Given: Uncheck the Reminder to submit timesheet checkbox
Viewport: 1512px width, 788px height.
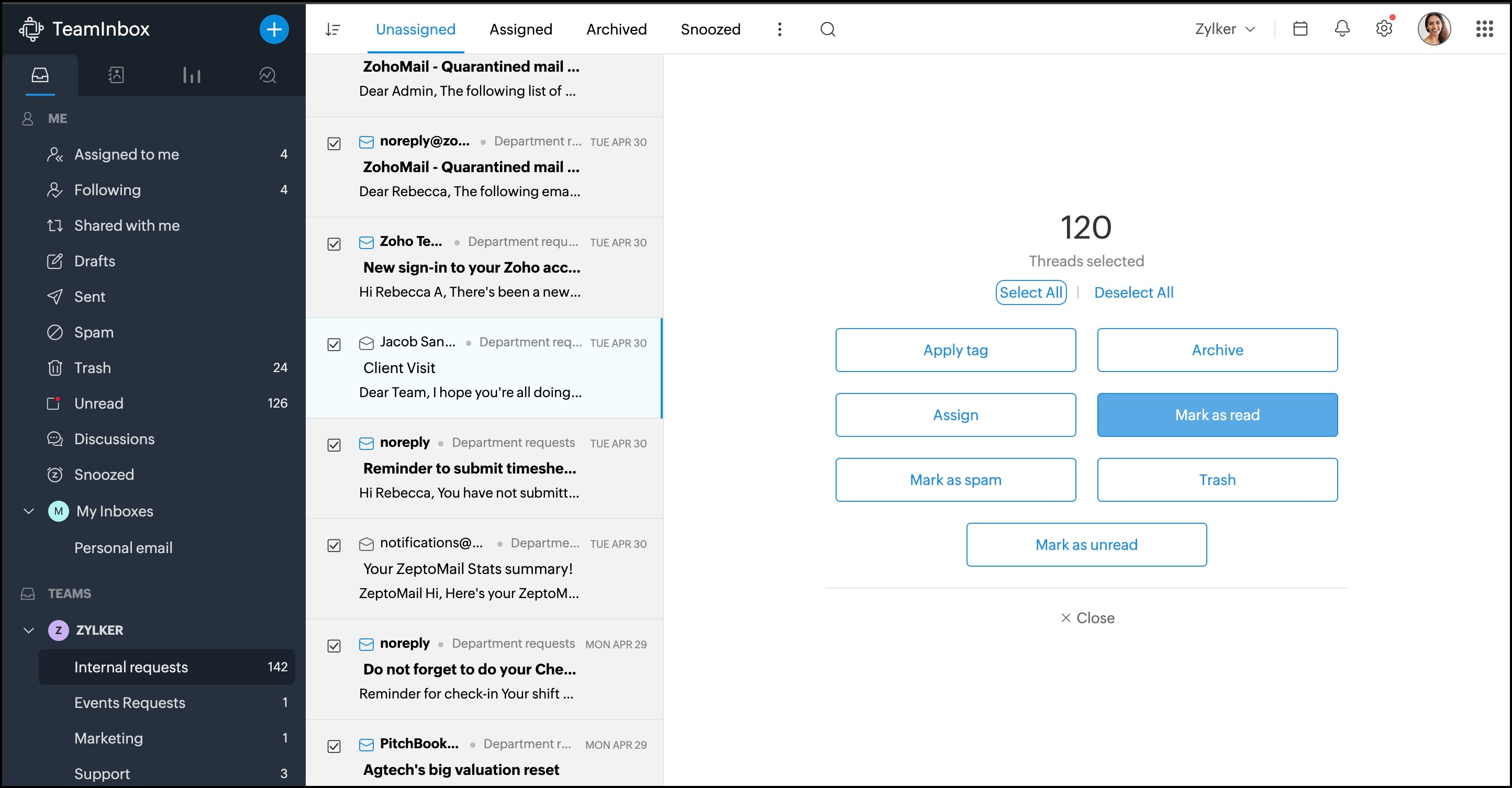Looking at the screenshot, I should click(334, 445).
